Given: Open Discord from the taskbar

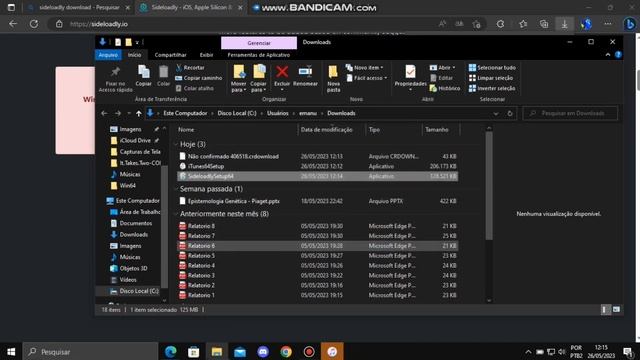Looking at the screenshot, I should pos(263,351).
